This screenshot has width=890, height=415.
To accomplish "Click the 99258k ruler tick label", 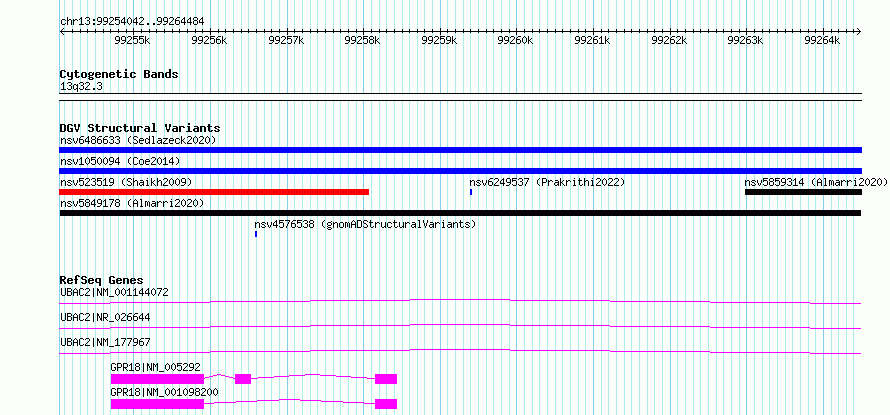I will [x=363, y=40].
